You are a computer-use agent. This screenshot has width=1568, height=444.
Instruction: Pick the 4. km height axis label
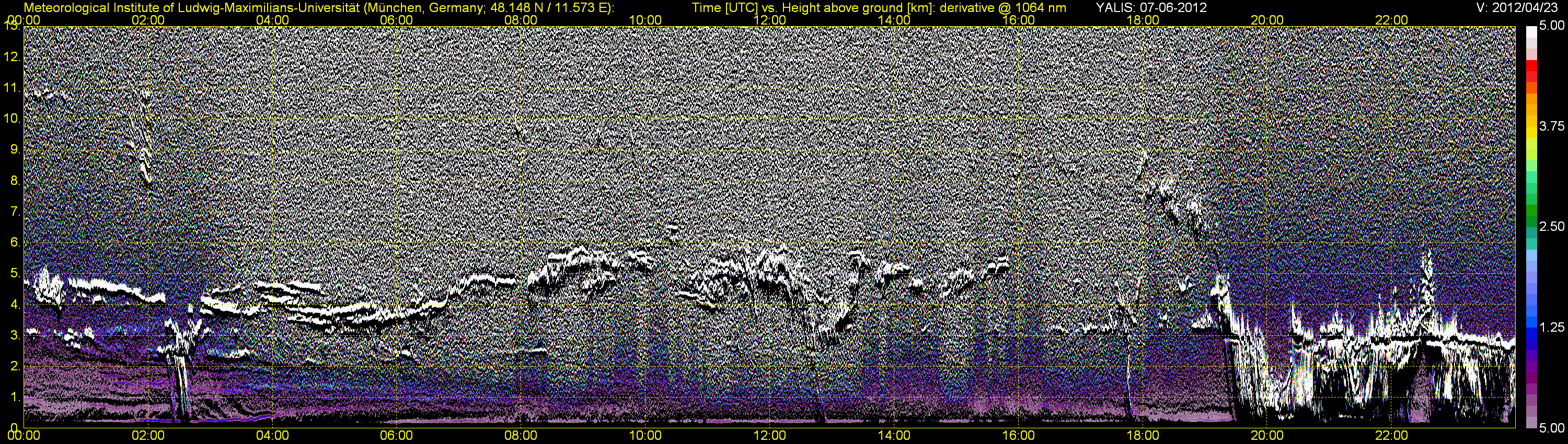(15, 304)
